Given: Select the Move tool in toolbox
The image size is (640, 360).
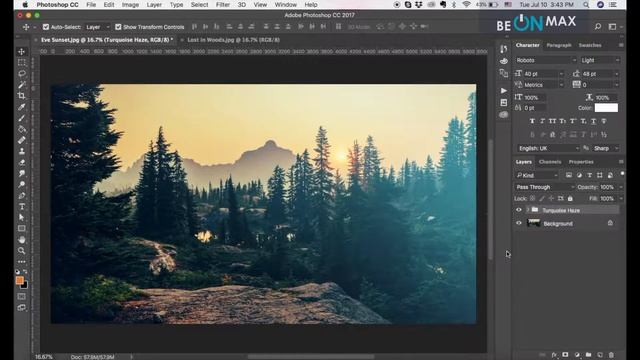Looking at the screenshot, I should click(22, 51).
